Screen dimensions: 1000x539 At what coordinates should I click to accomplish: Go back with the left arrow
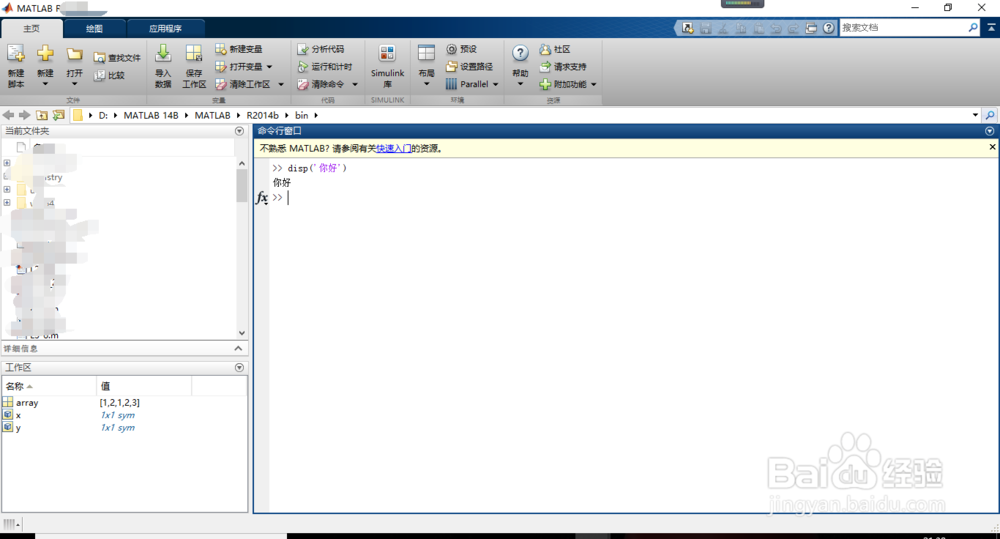click(x=8, y=115)
